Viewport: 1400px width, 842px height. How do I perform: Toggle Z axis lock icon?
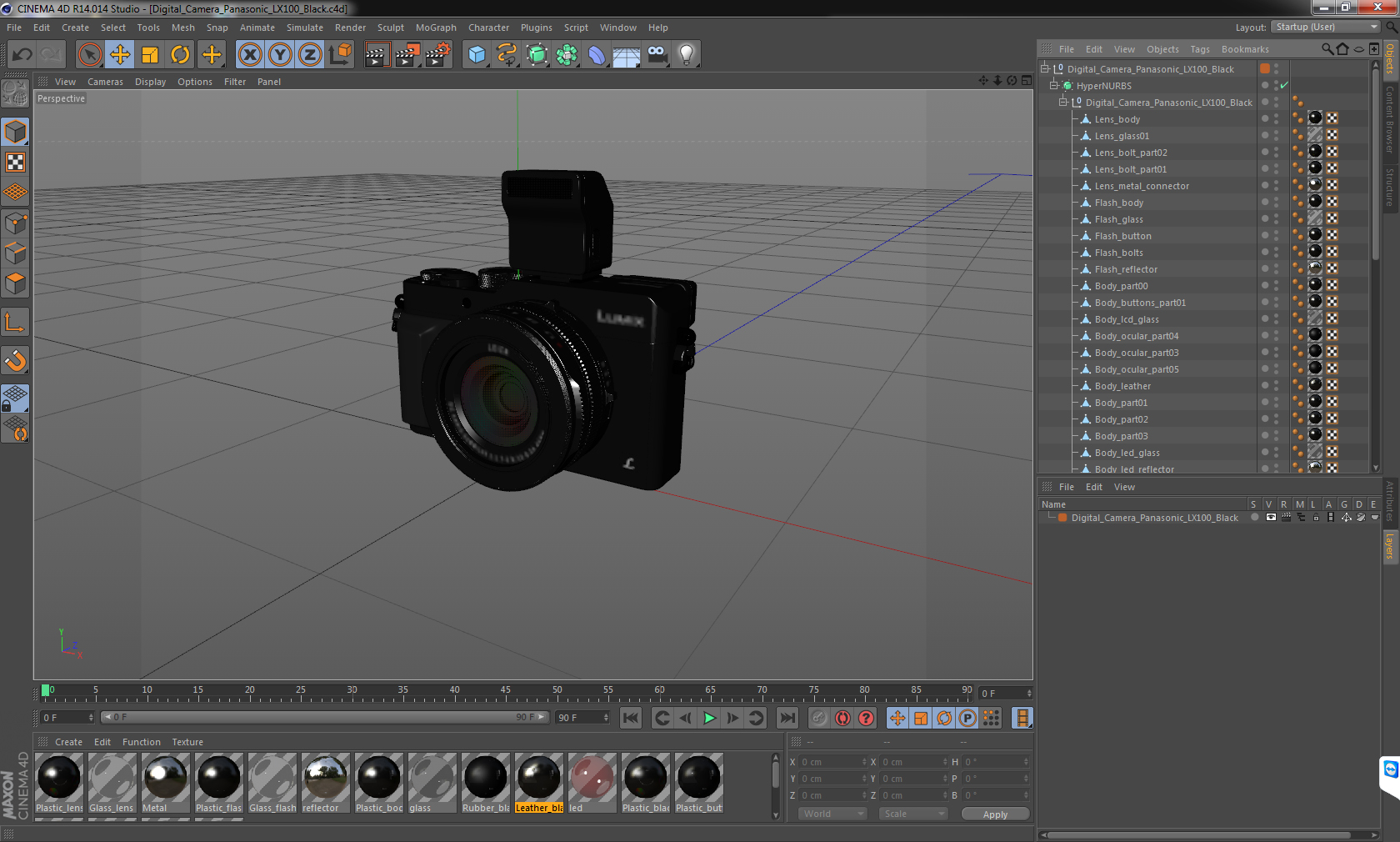pyautogui.click(x=310, y=55)
